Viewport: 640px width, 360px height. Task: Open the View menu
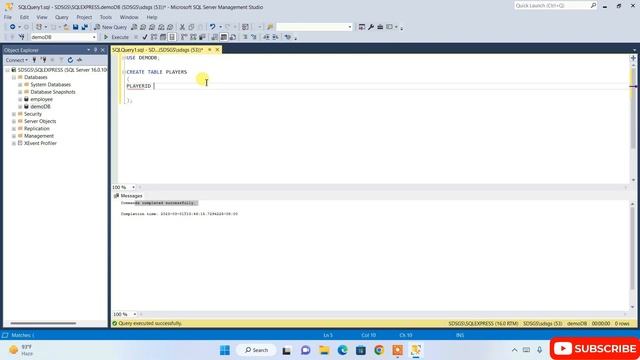point(42,17)
